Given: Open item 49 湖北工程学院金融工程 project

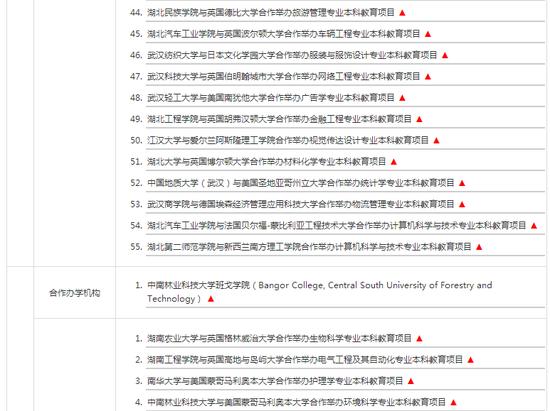Looking at the screenshot, I should coord(279,119).
